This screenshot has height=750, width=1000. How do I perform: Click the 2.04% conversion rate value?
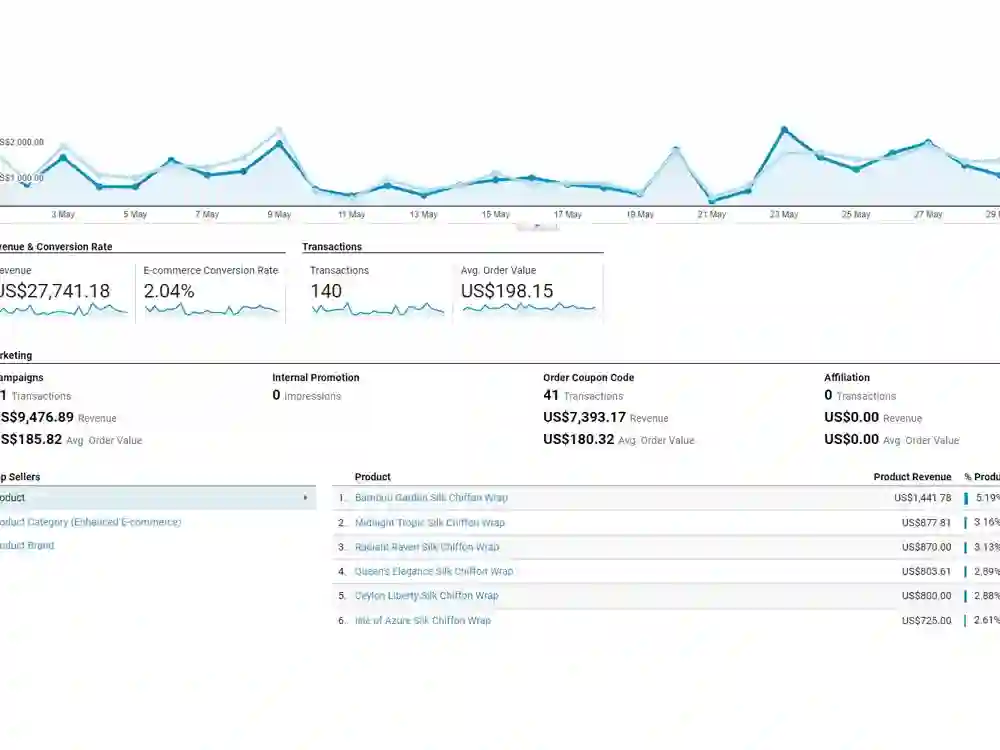pyautogui.click(x=169, y=291)
